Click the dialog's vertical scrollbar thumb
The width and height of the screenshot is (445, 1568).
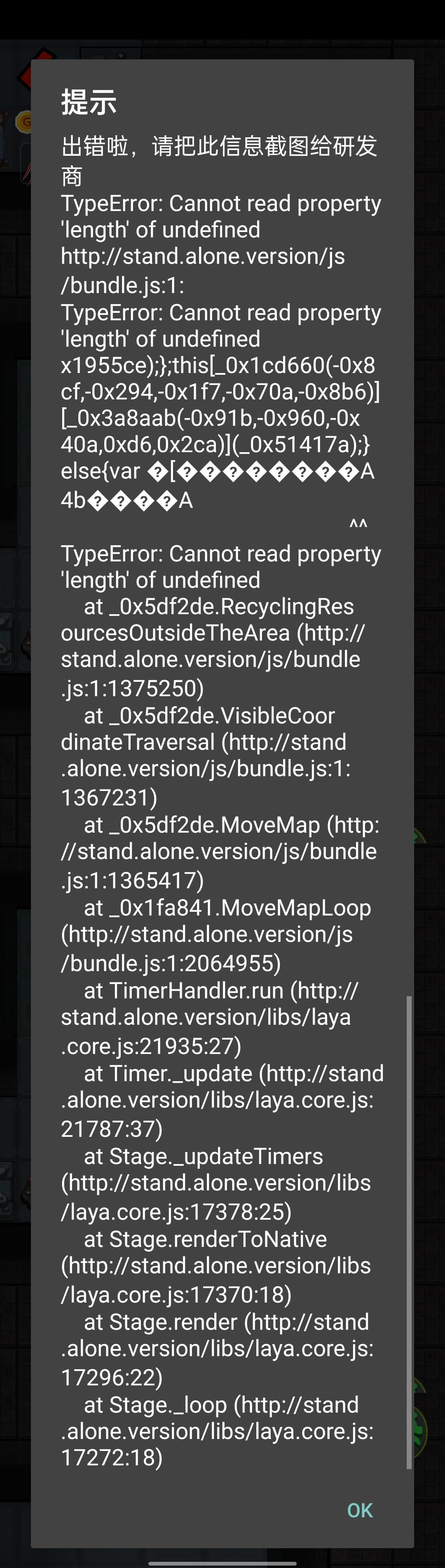pyautogui.click(x=409, y=1232)
